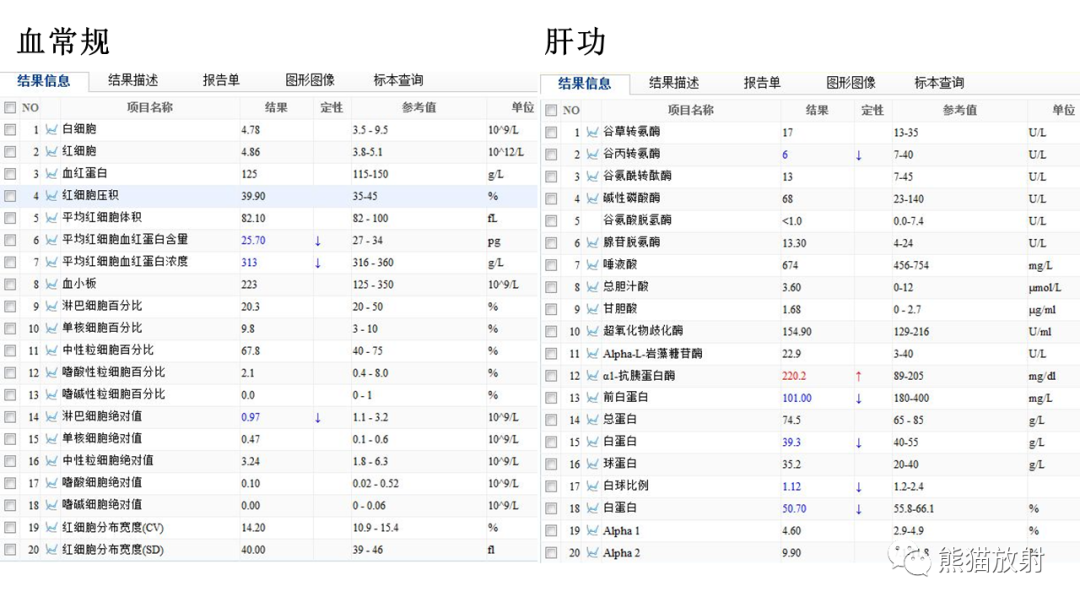
Task: Open chart icon beside 前白蛋白
Action: [592, 398]
